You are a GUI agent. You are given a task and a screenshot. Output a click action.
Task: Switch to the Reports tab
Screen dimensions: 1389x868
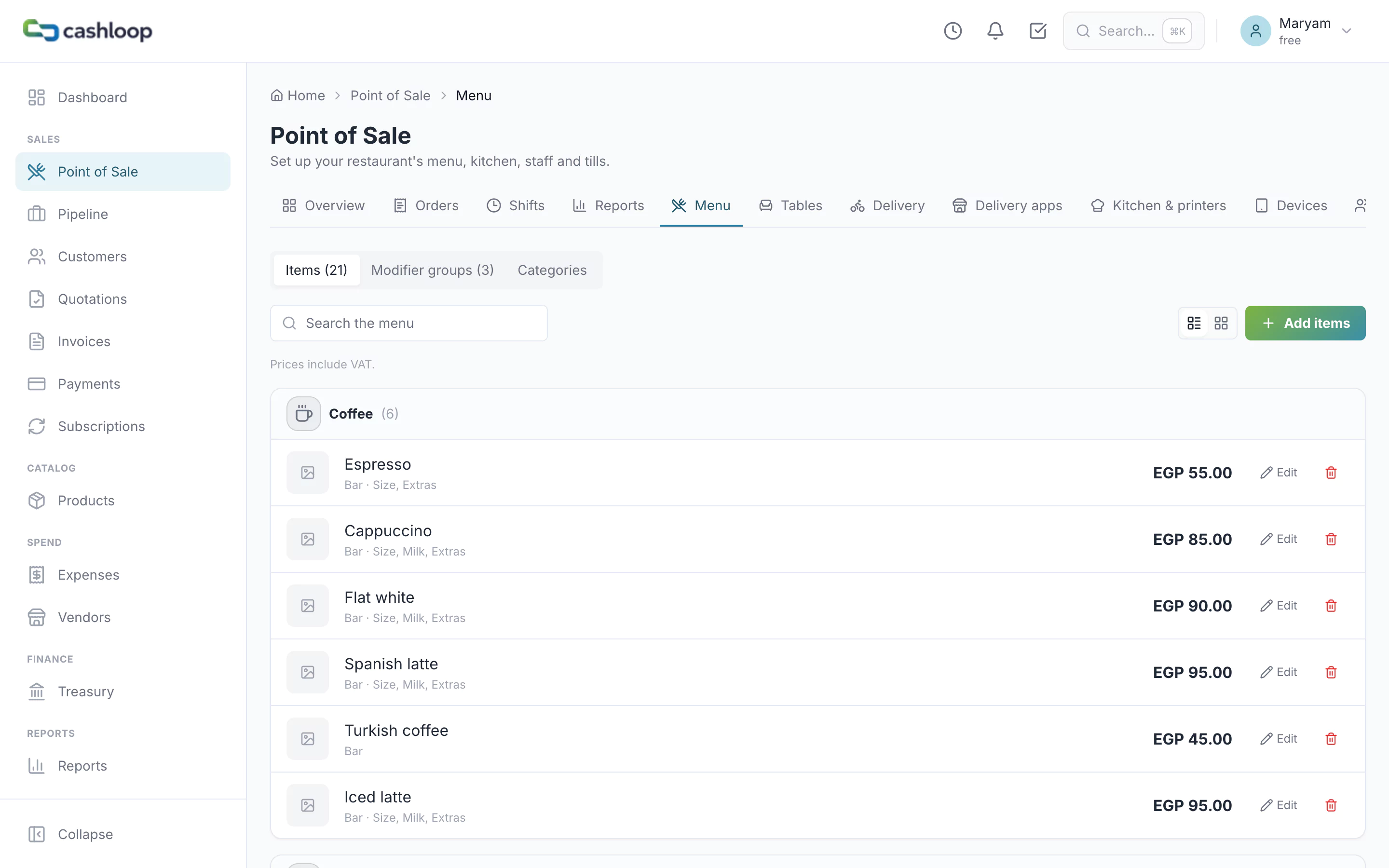point(608,205)
